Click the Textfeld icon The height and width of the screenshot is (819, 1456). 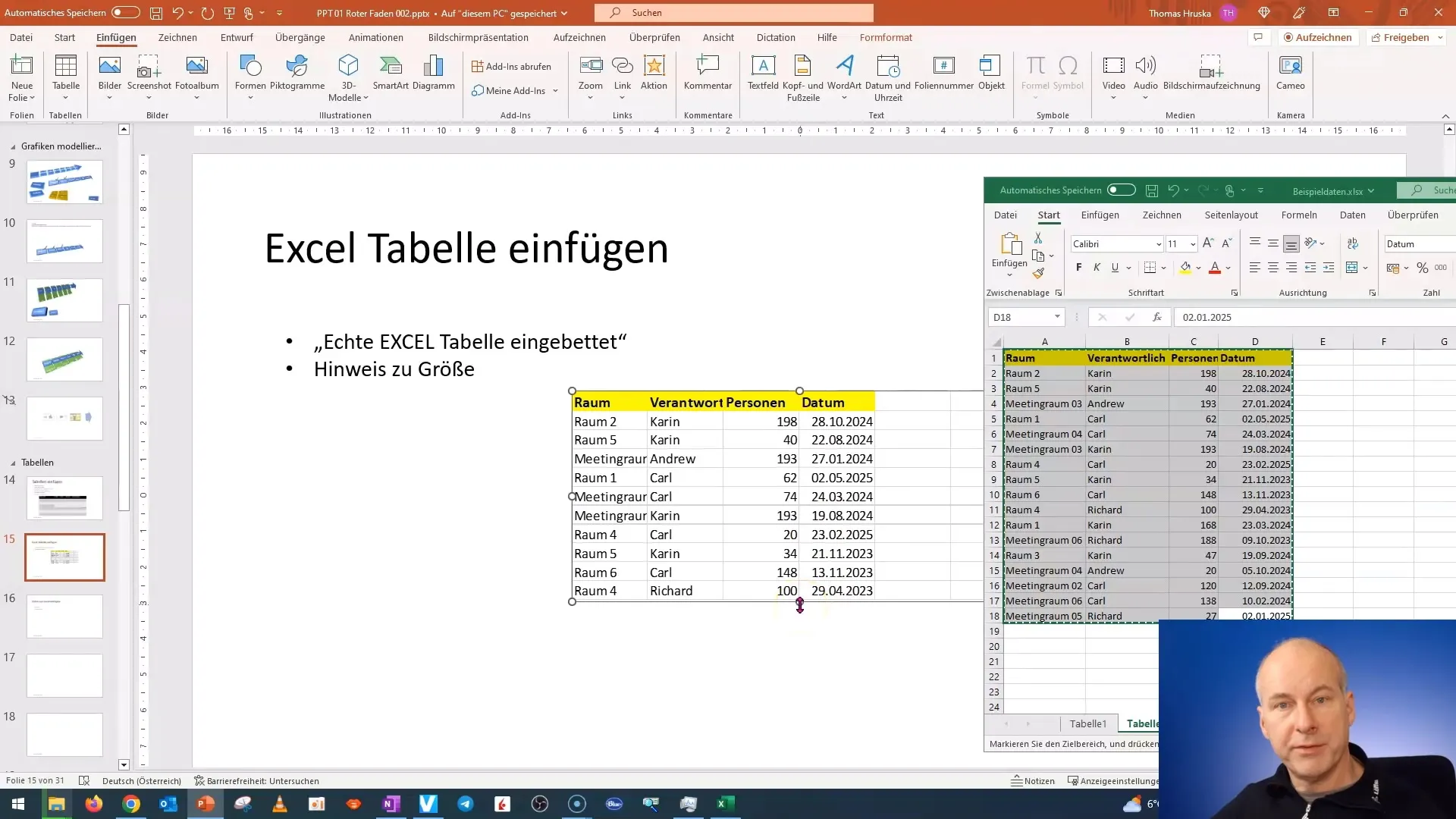763,67
